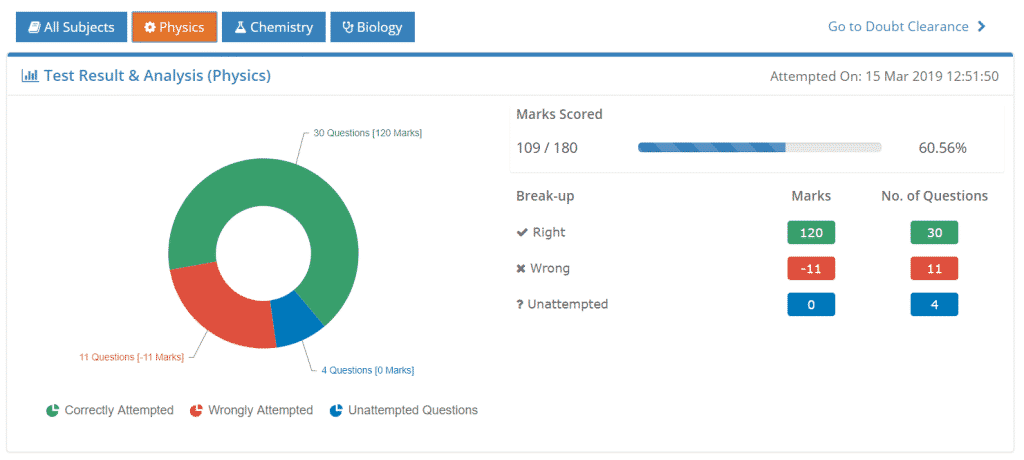This screenshot has width=1024, height=460.
Task: Click the bar chart icon beside Test Result
Action: (x=30, y=76)
